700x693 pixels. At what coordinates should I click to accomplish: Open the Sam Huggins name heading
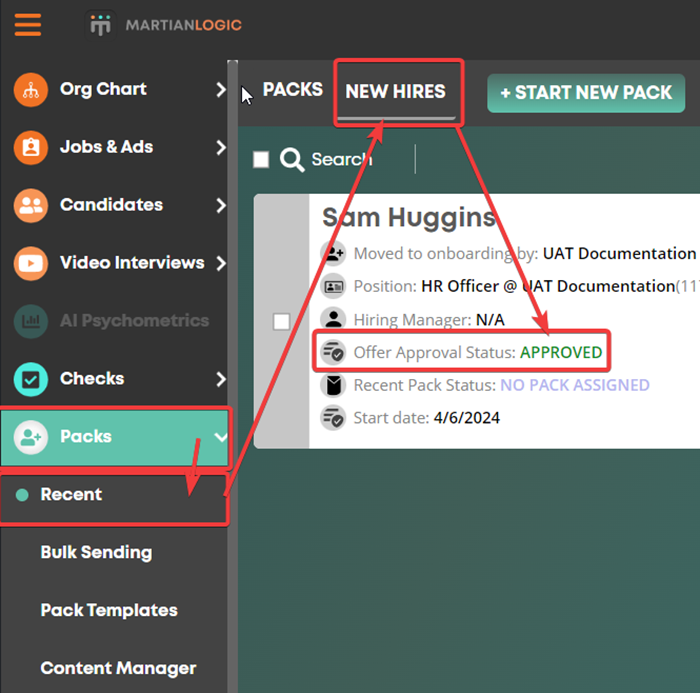408,217
